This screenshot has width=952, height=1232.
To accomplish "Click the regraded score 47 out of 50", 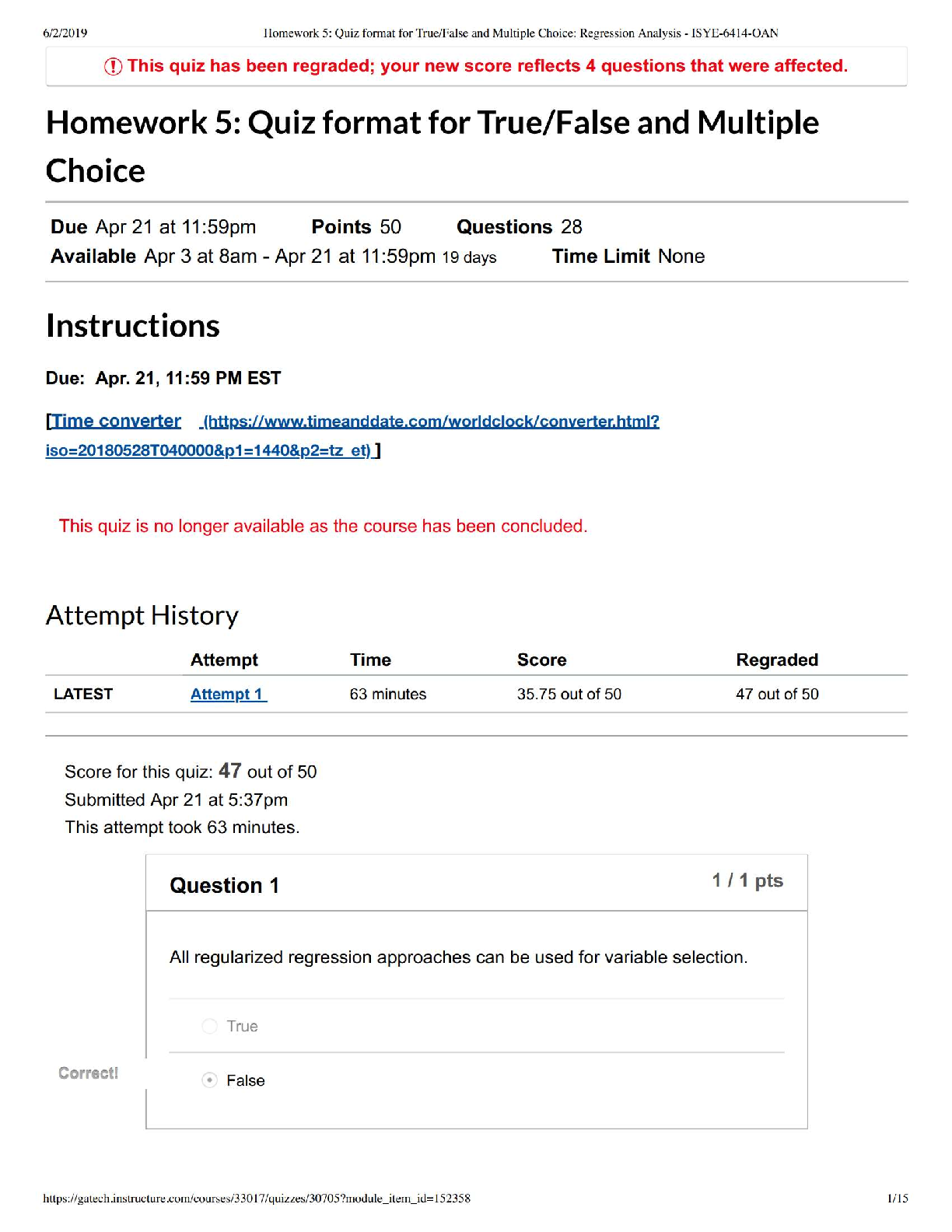I will pos(776,694).
